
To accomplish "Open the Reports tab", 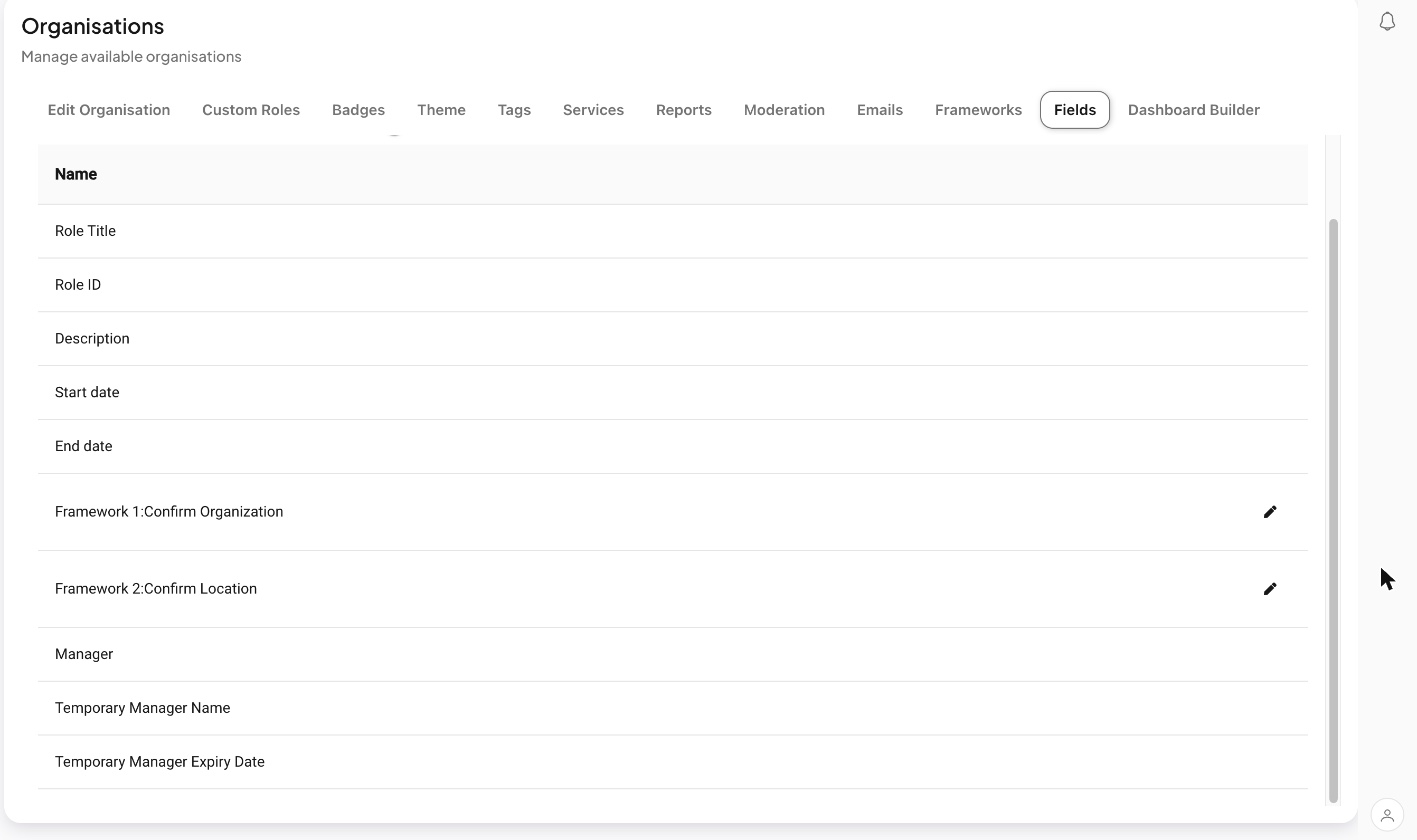I will pyautogui.click(x=684, y=110).
